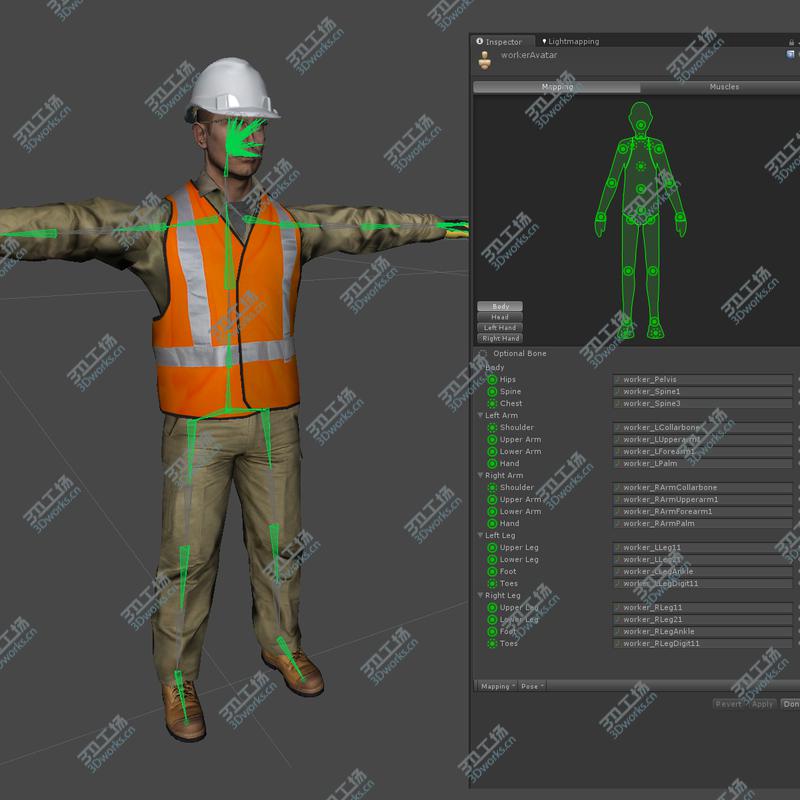Click Right Arm Lower Arm bone indicator

click(492, 511)
